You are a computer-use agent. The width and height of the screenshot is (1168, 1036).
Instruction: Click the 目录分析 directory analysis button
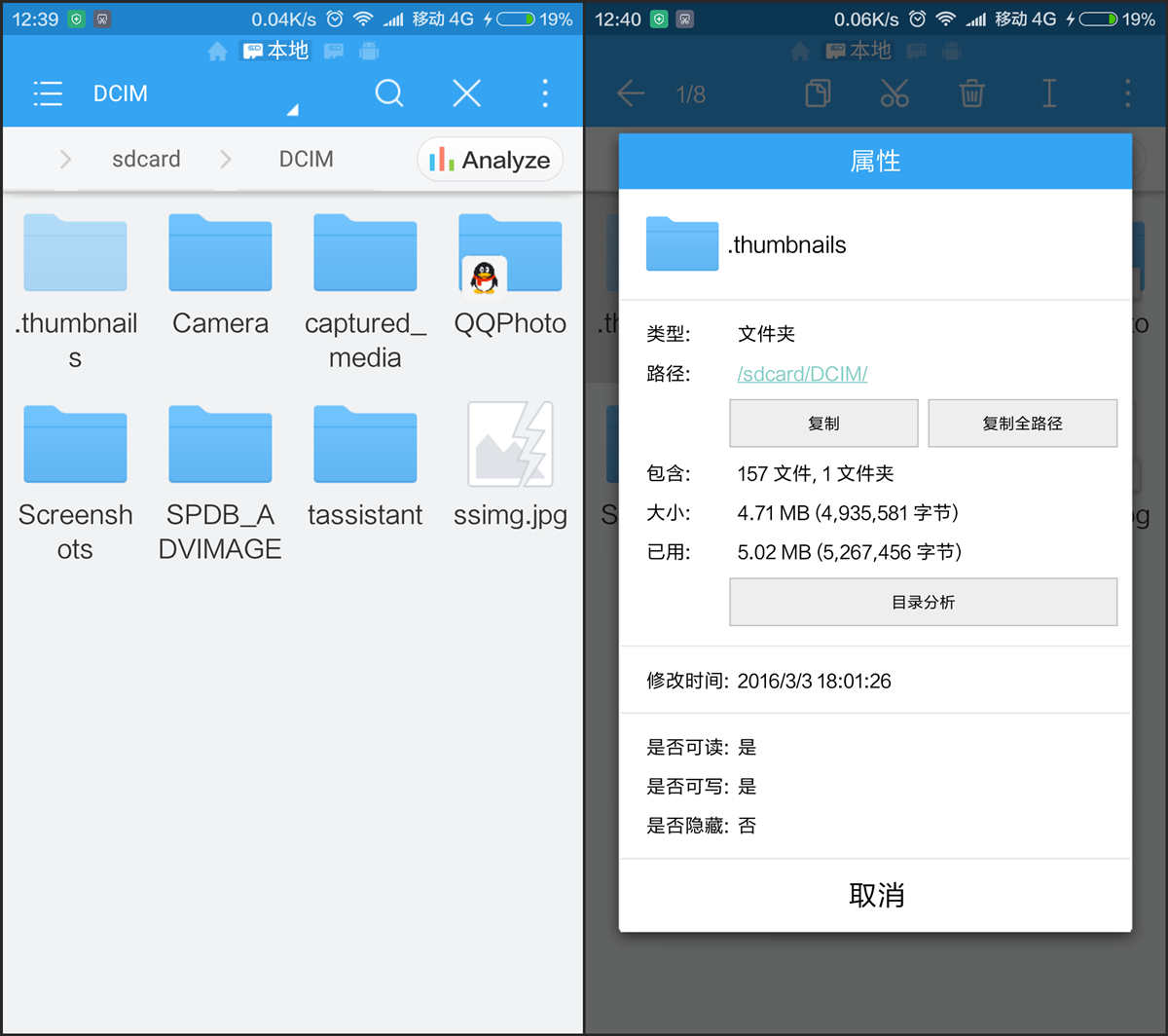923,602
